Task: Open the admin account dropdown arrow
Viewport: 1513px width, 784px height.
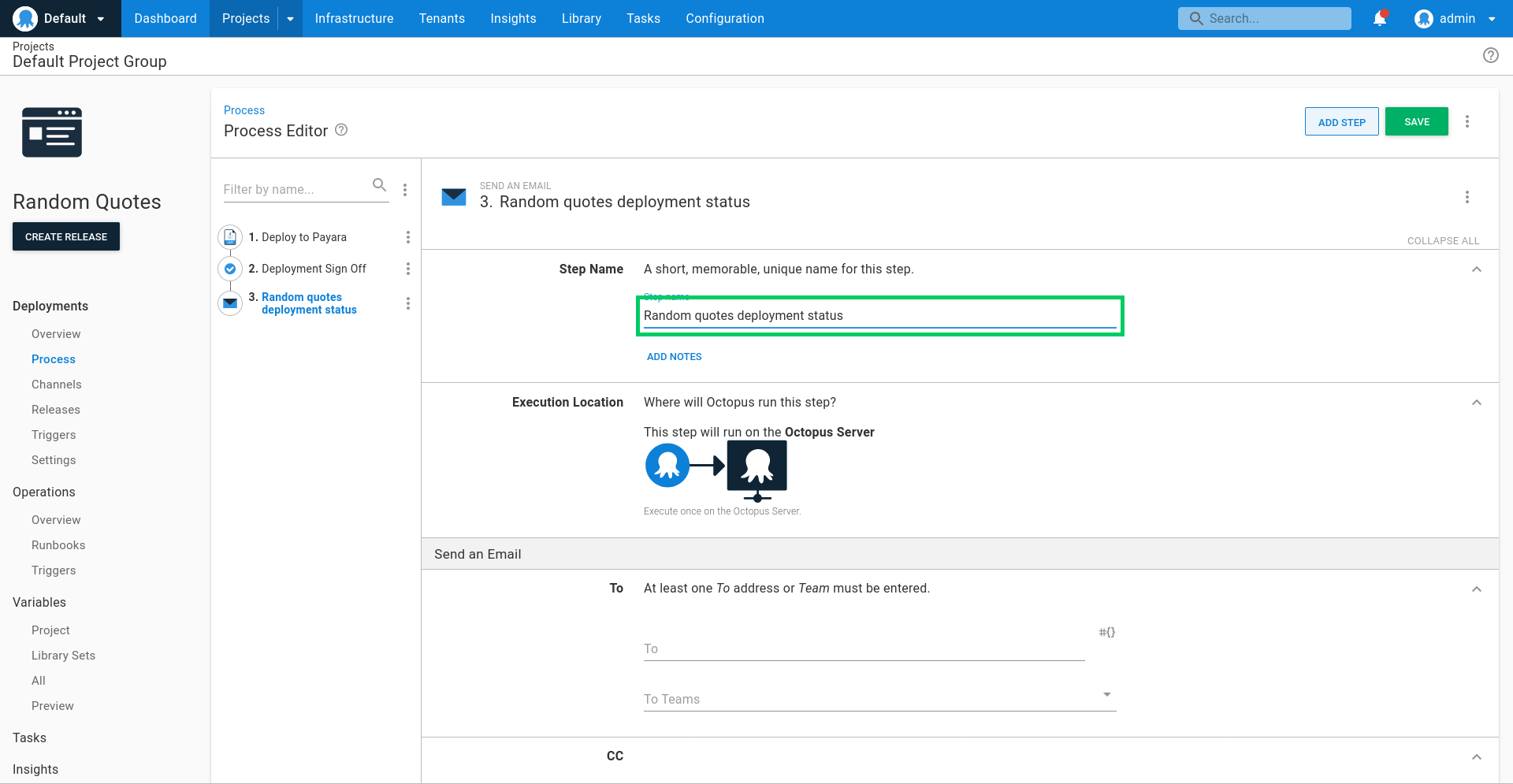Action: pyautogui.click(x=1492, y=19)
